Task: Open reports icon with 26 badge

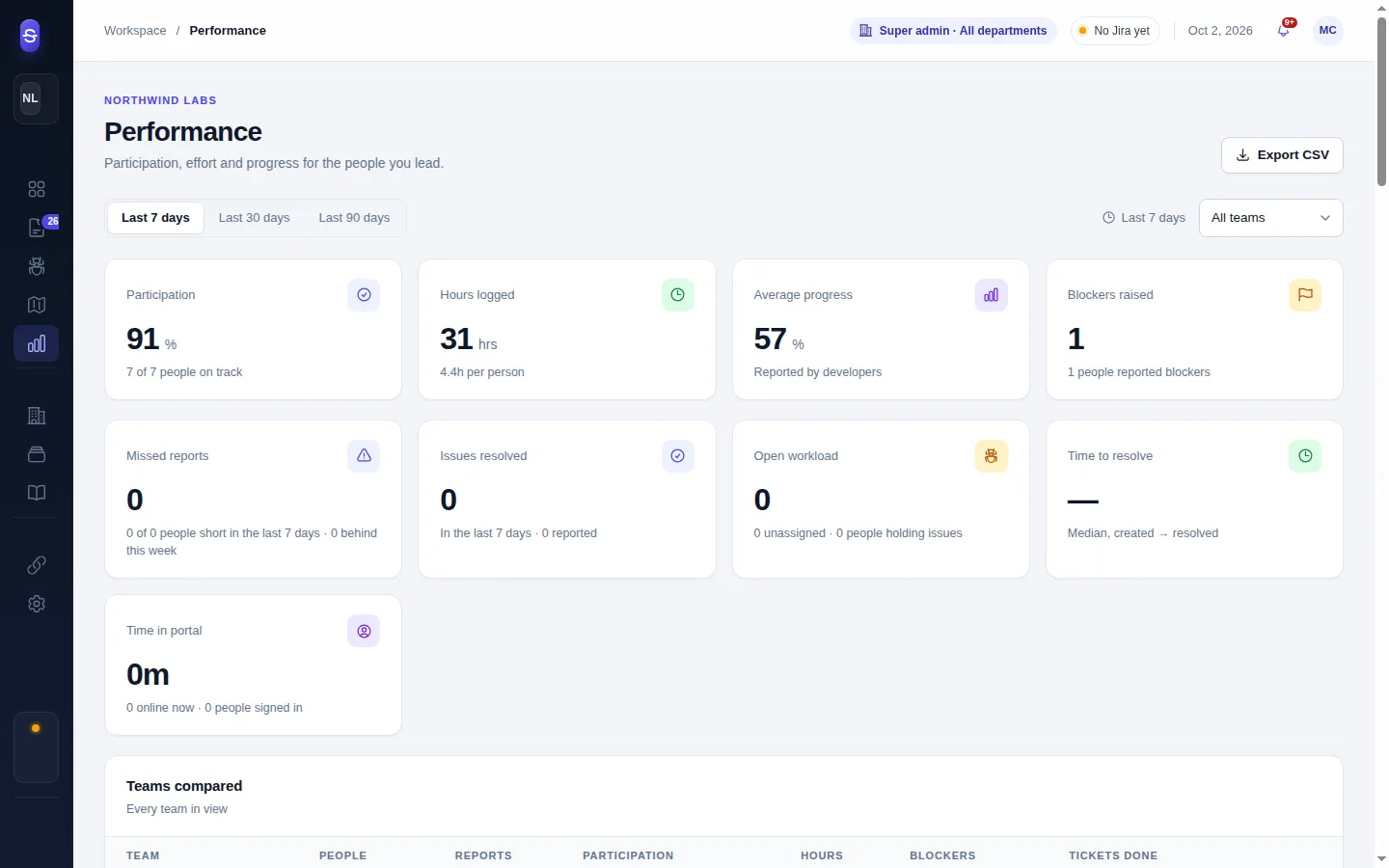Action: click(x=37, y=228)
